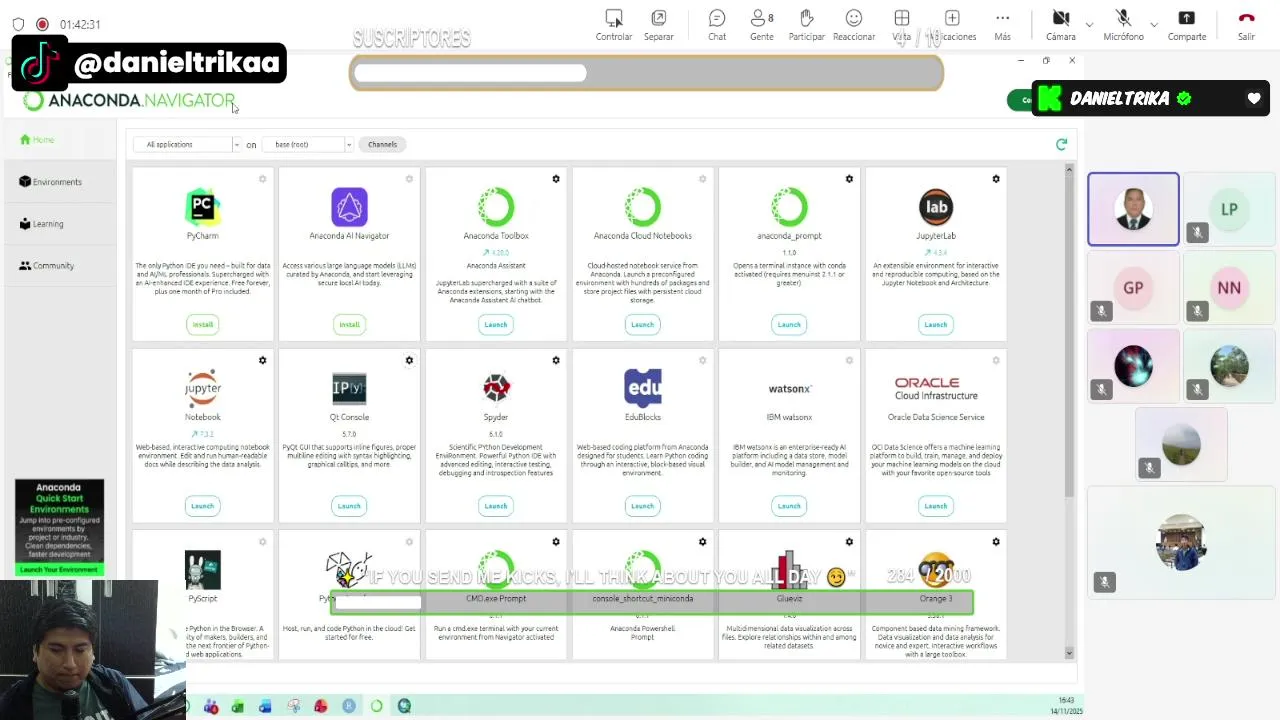Show the Gente participants list
The width and height of the screenshot is (1280, 720).
(762, 25)
